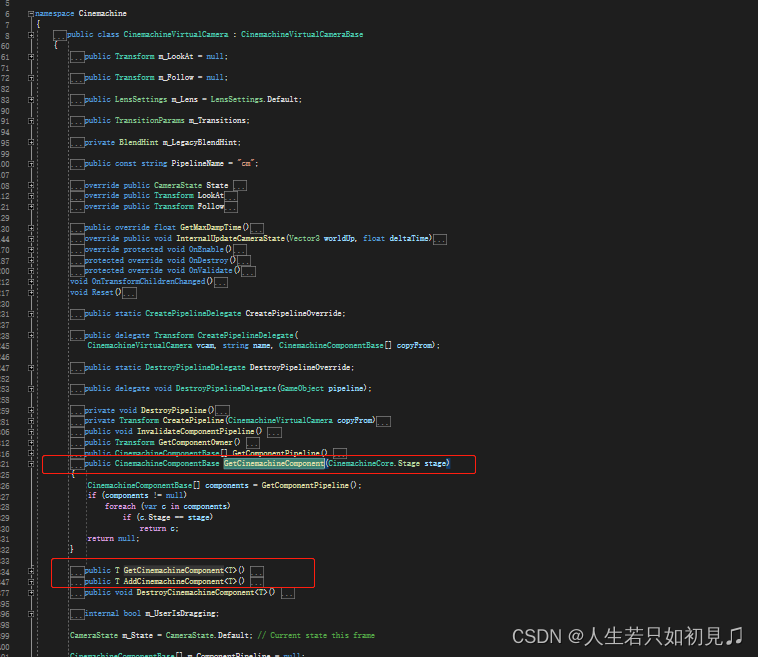Expand leading ellipsis box before m_Transitions declaration

pos(77,121)
